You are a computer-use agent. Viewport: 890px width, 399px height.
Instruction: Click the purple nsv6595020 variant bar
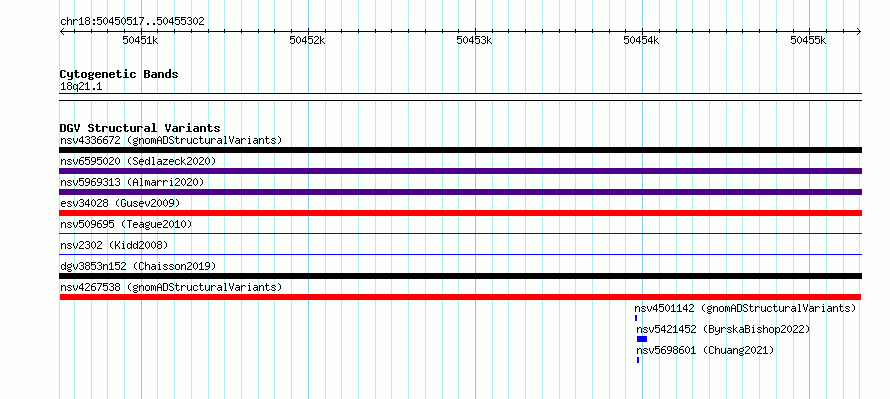coord(460,171)
